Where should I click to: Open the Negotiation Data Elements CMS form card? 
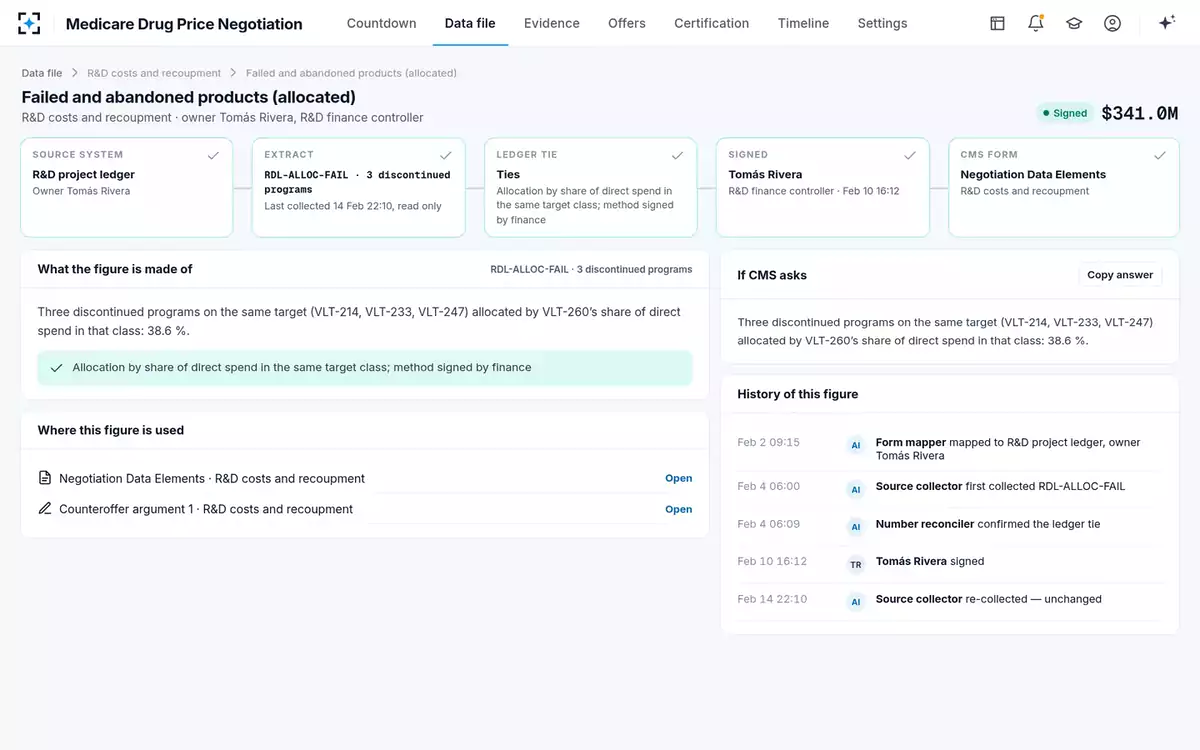[1064, 187]
